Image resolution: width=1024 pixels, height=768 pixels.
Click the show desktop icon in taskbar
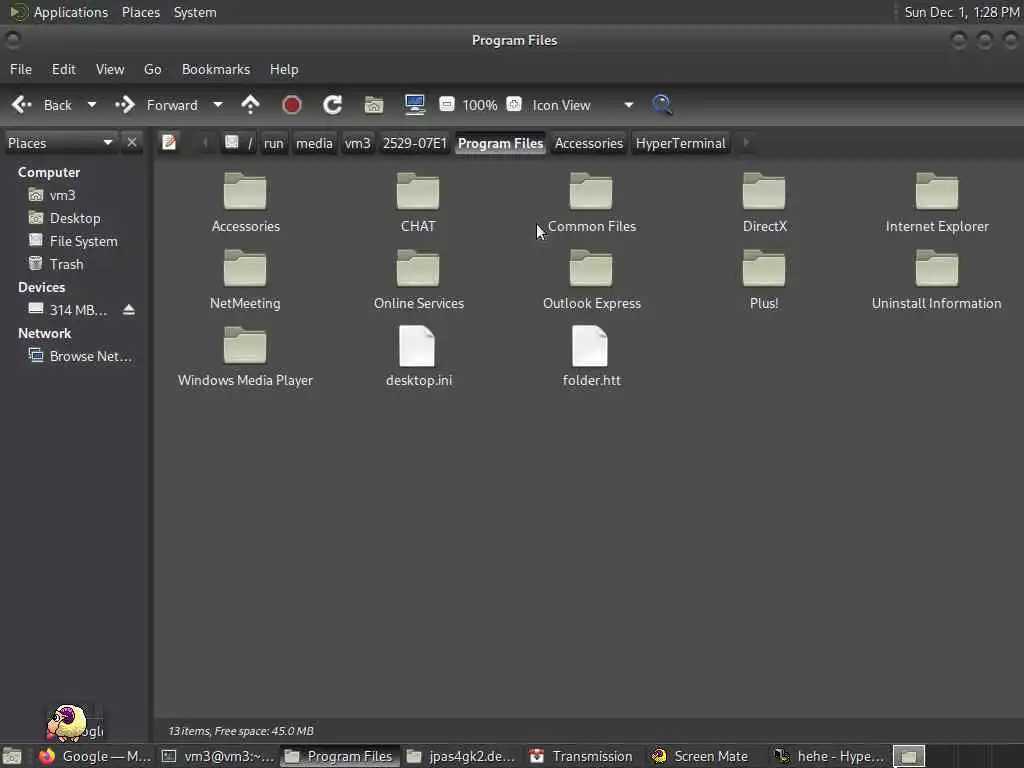12,756
